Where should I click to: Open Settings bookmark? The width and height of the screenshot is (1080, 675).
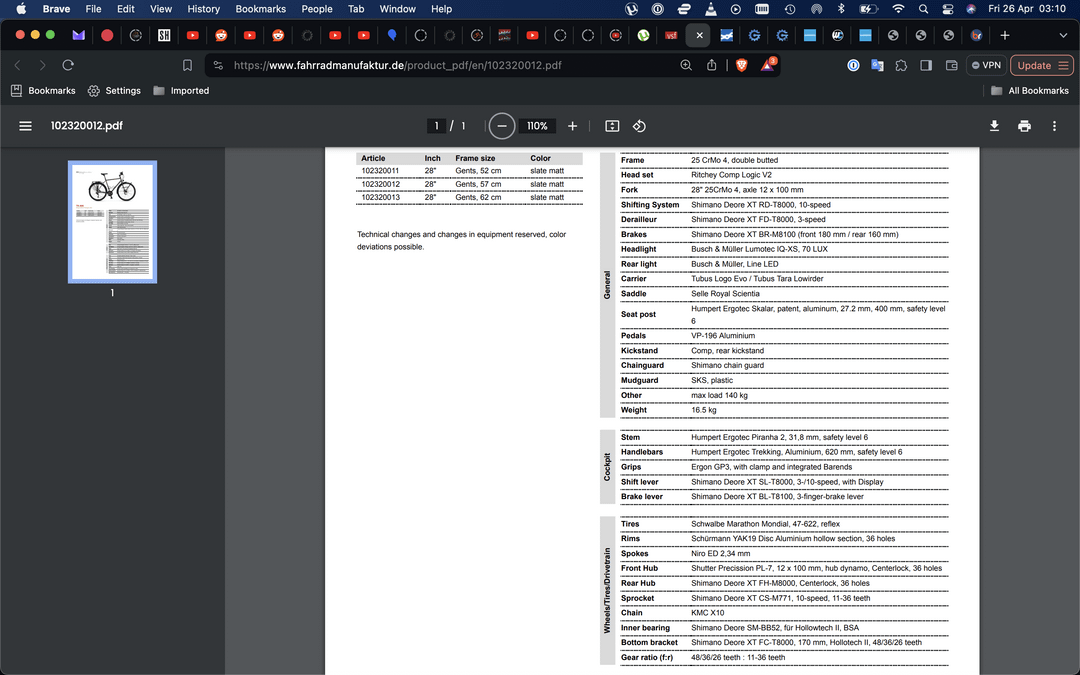point(114,90)
